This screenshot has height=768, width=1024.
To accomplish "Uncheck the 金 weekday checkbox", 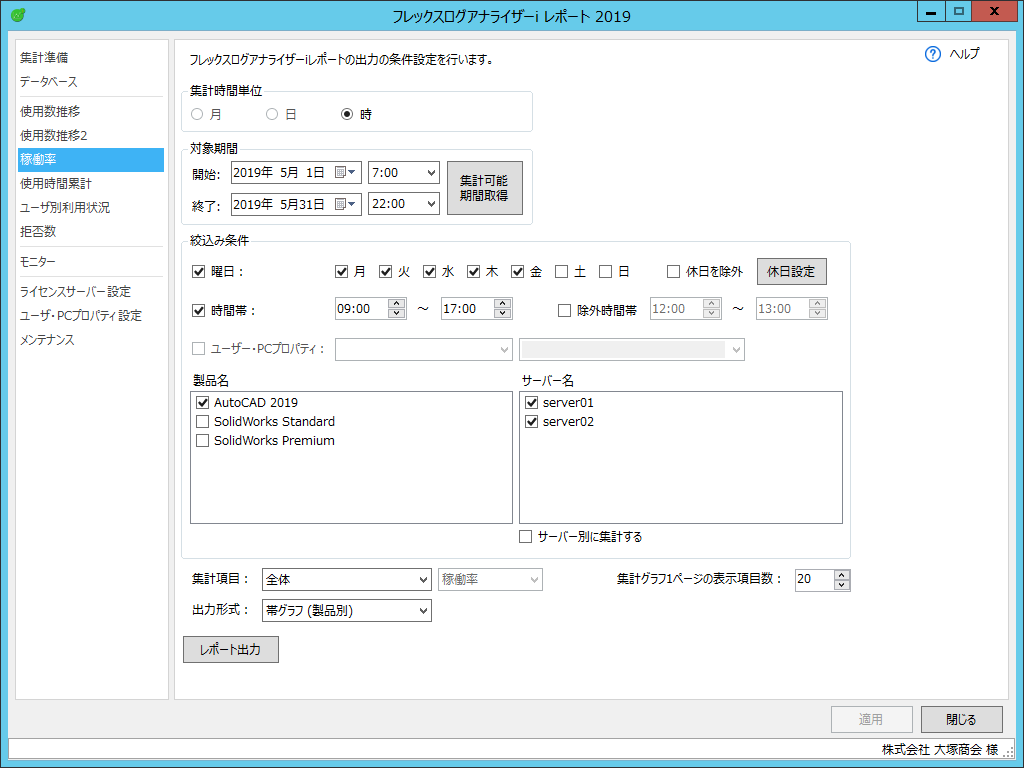I will [518, 272].
